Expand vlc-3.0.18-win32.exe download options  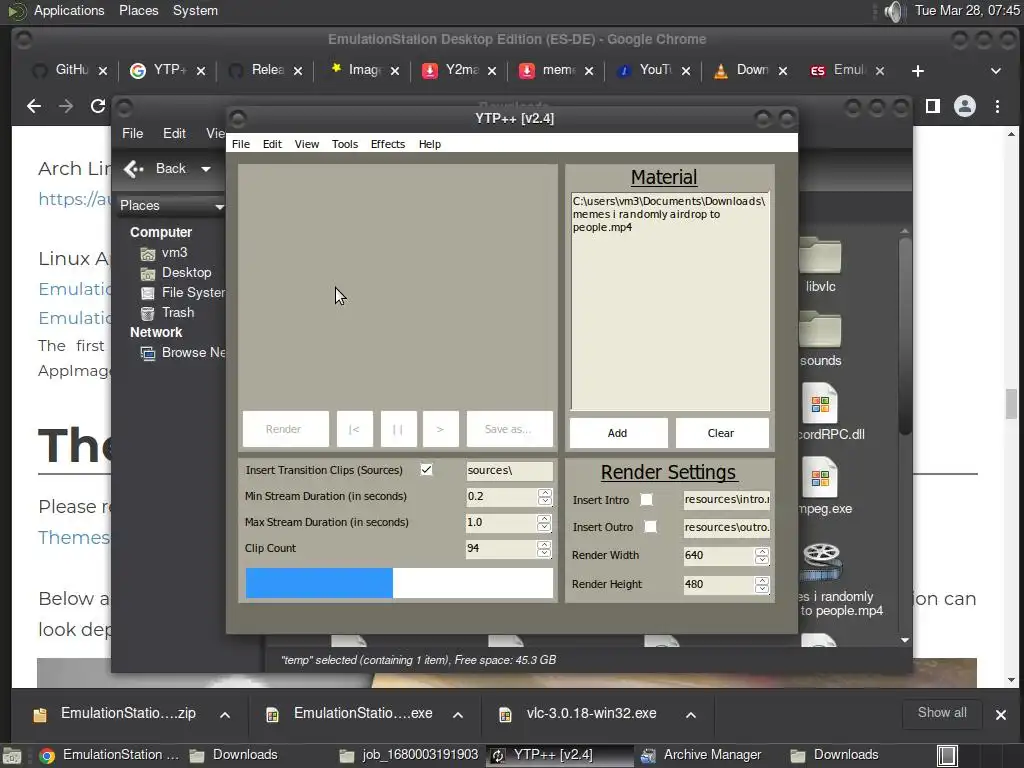690,715
